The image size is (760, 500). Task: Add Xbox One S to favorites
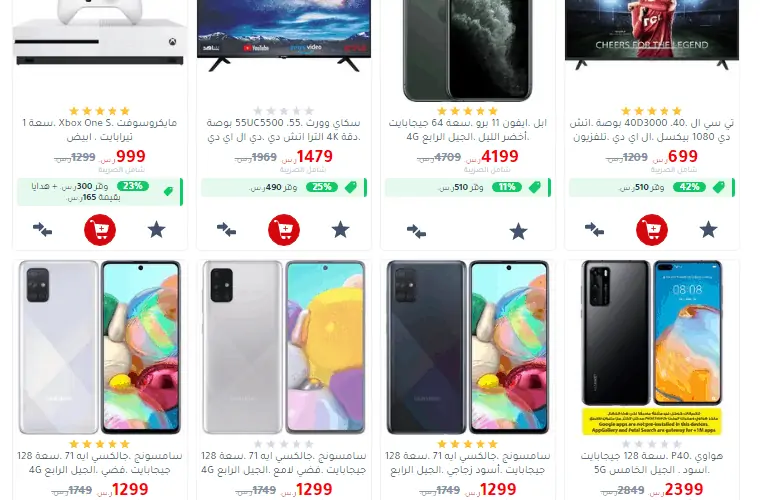pos(157,230)
